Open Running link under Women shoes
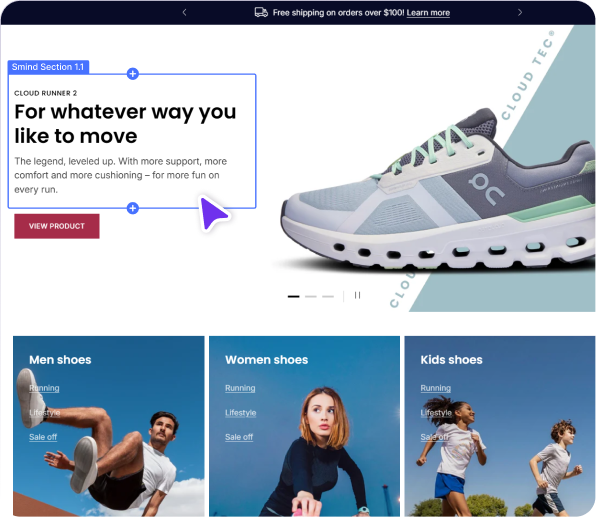 240,388
